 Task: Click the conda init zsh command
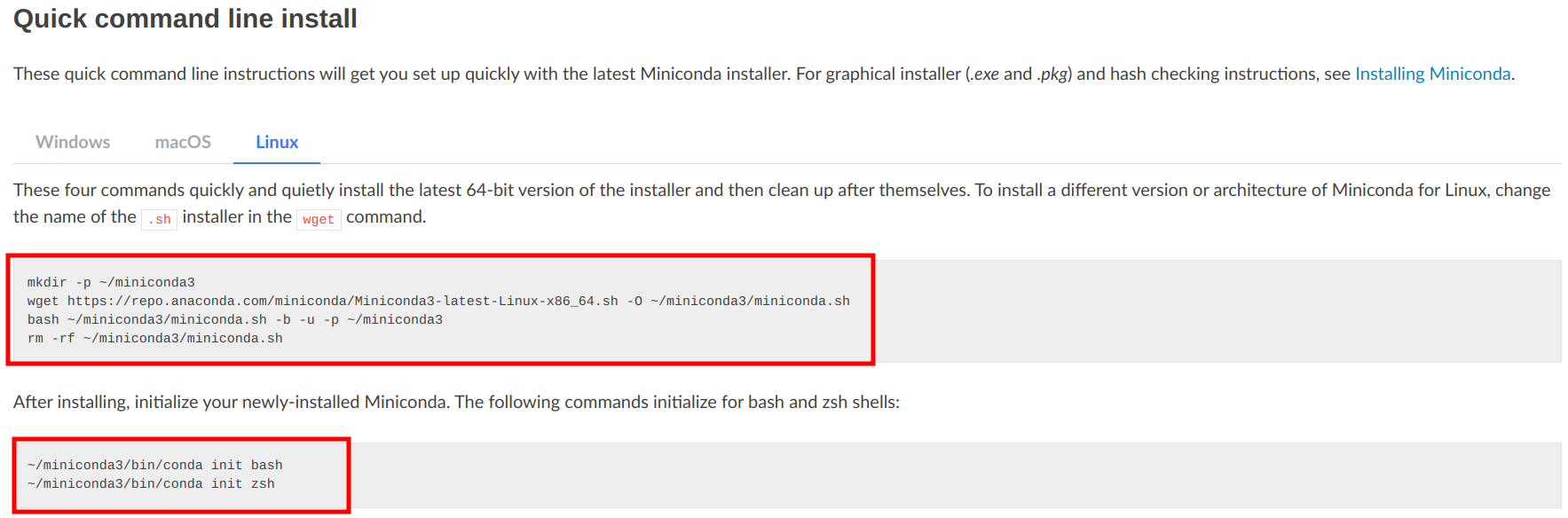tap(151, 483)
